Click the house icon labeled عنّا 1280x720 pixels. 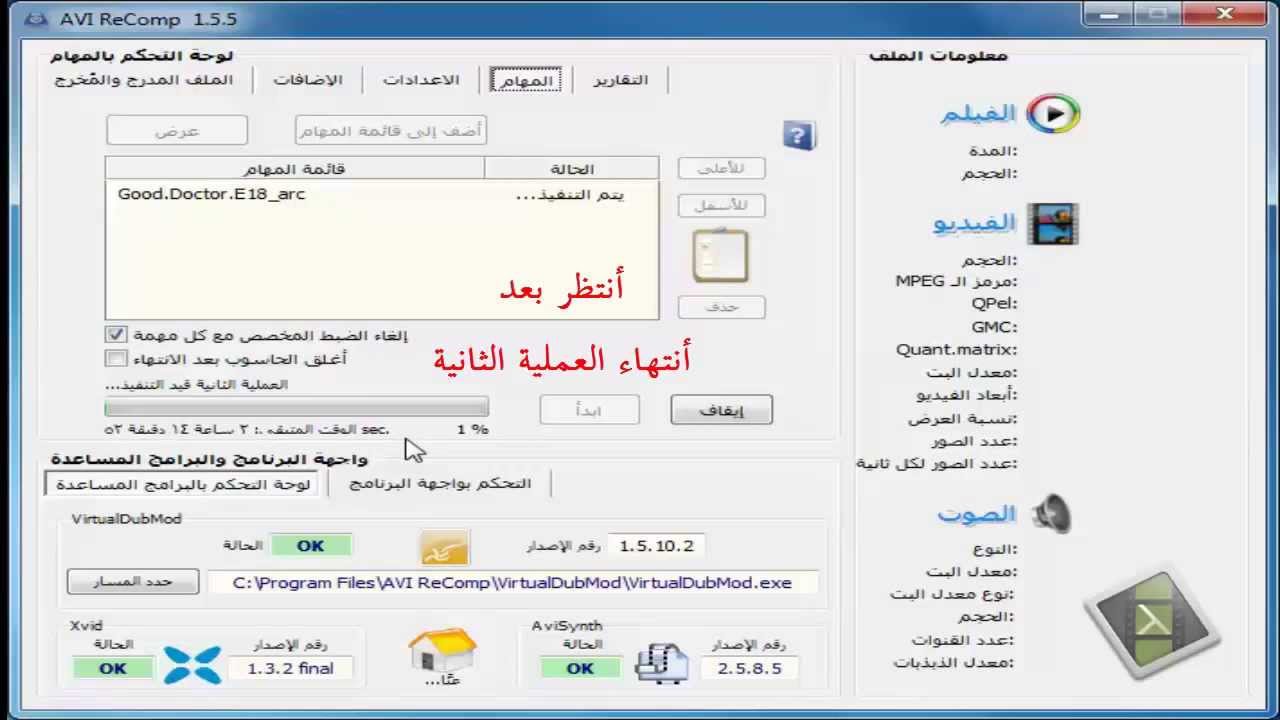point(443,652)
